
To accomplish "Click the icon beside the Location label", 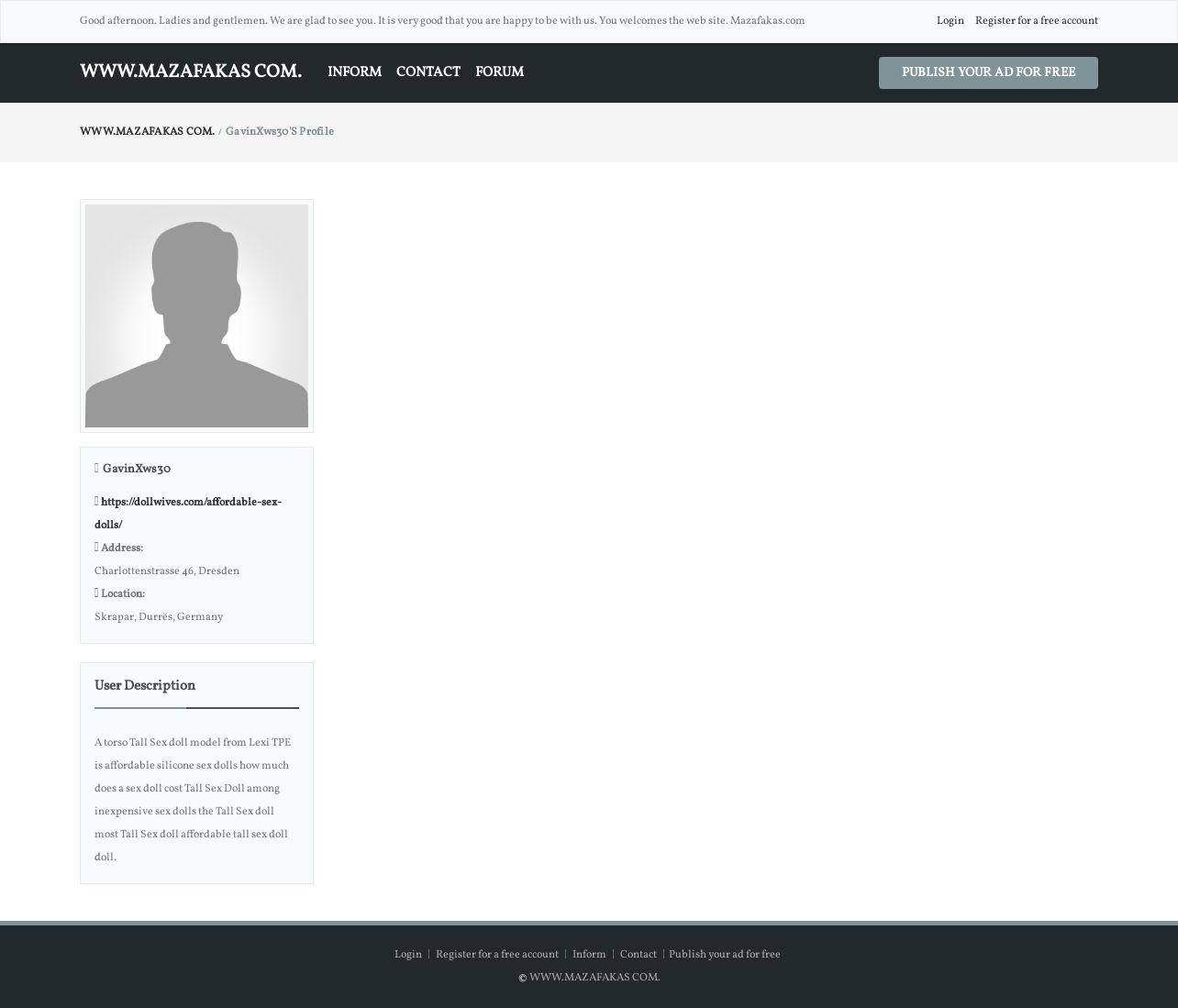I will pyautogui.click(x=96, y=593).
